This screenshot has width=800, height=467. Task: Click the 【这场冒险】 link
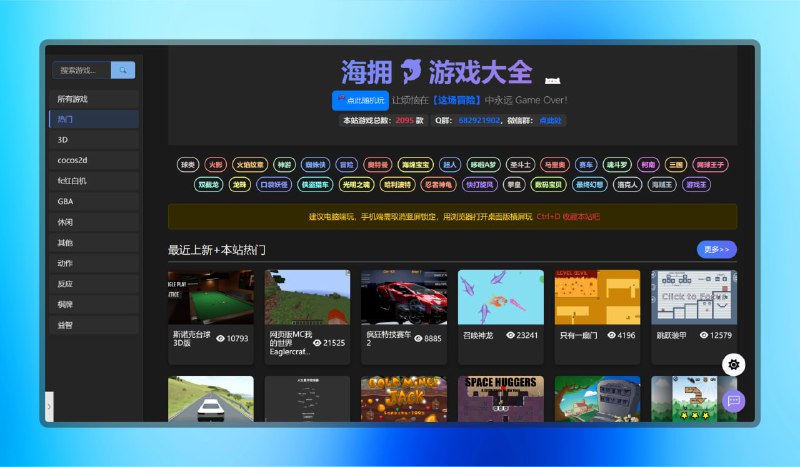456,101
